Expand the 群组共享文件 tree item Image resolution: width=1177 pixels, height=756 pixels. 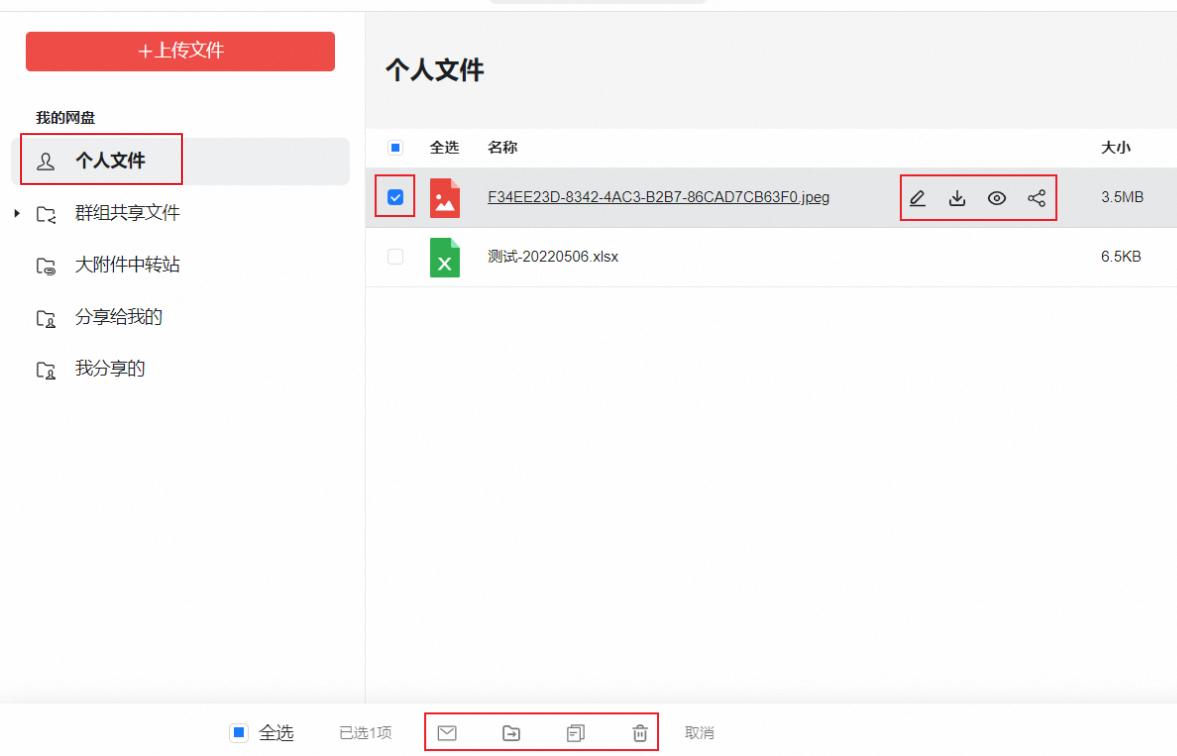[15, 212]
